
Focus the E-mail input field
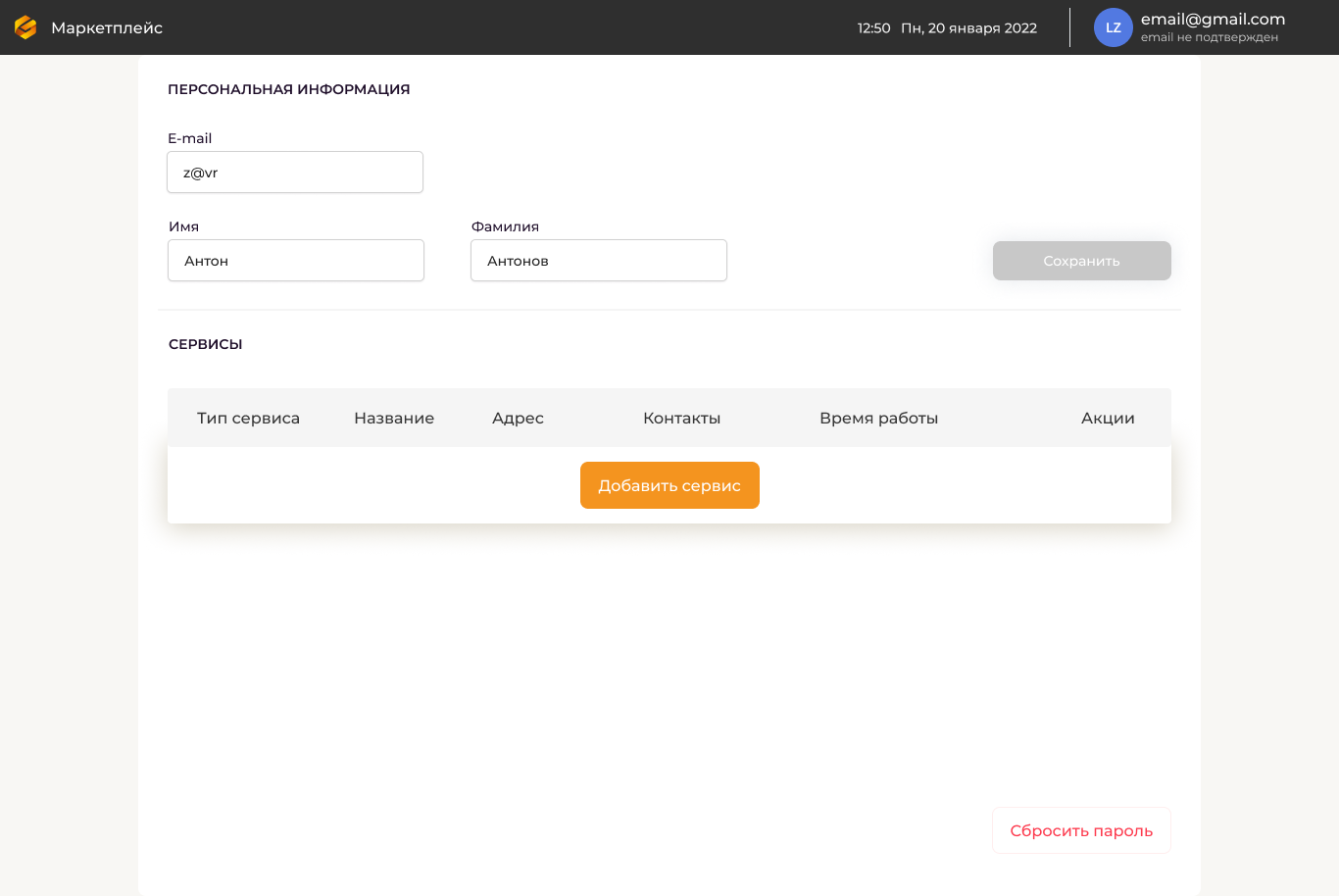click(x=295, y=173)
